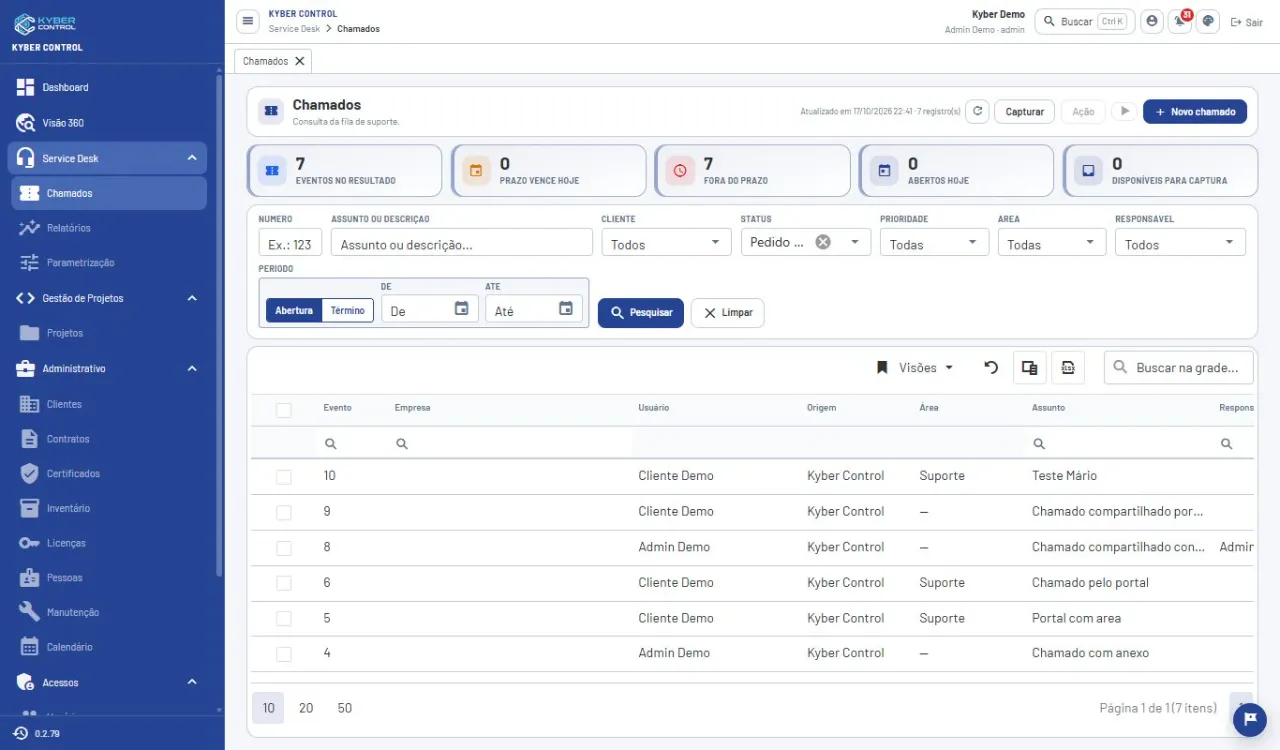Click the Sair logout link

(x=1246, y=22)
